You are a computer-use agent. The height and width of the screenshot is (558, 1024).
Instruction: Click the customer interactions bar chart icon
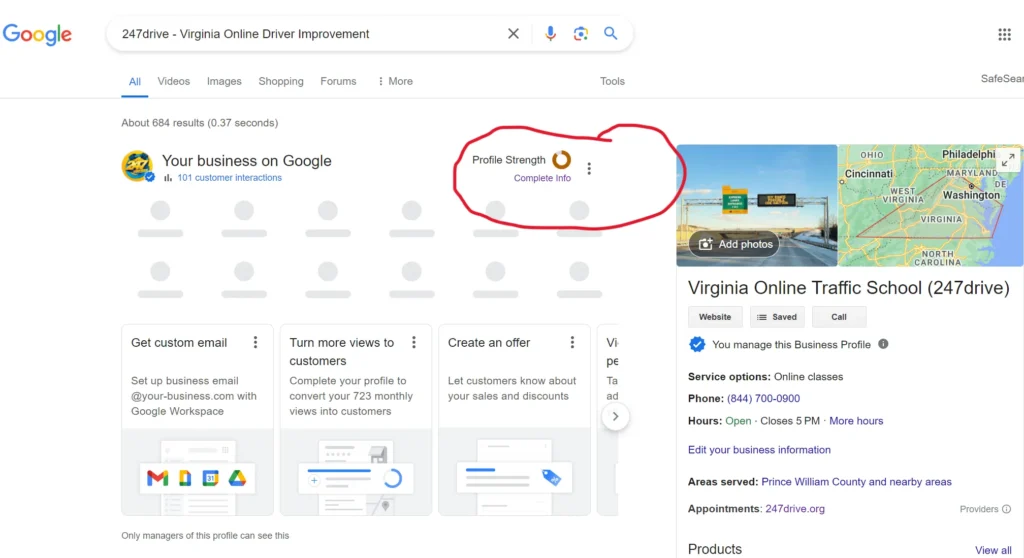(168, 178)
